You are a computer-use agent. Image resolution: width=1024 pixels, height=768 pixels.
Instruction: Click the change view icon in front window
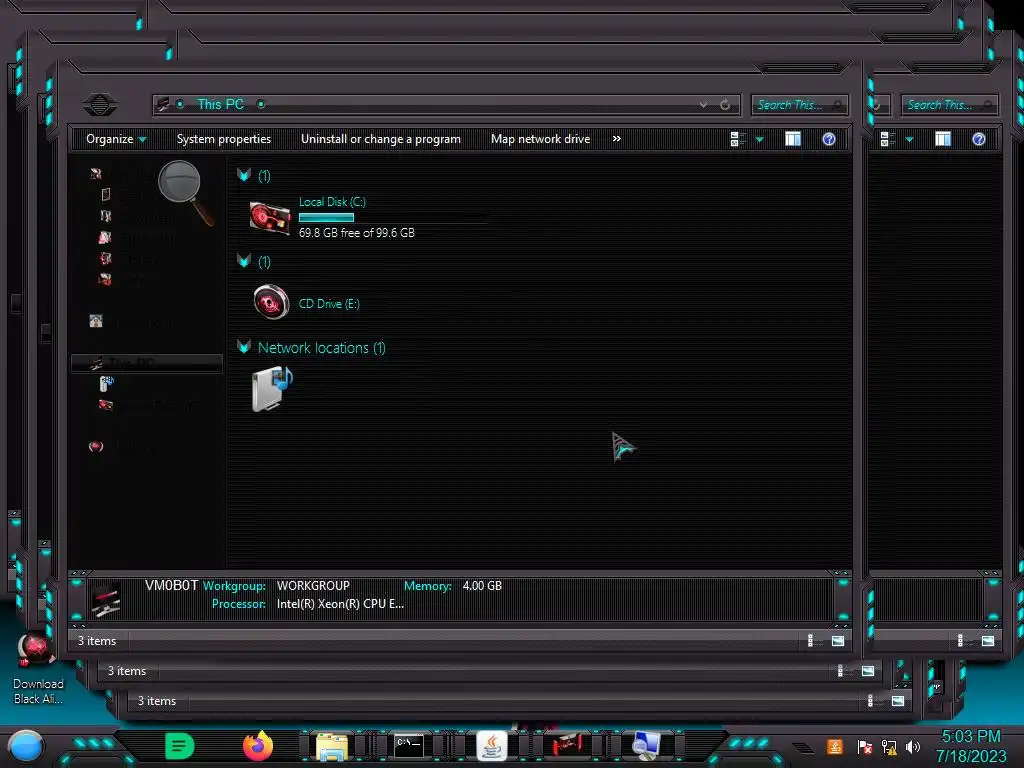click(x=739, y=139)
